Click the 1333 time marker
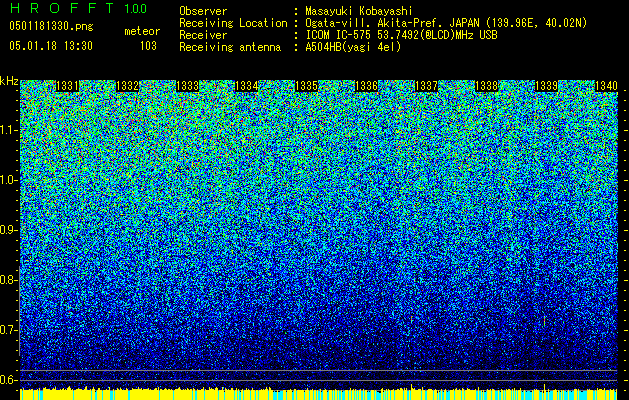This screenshot has width=629, height=400. (x=187, y=86)
